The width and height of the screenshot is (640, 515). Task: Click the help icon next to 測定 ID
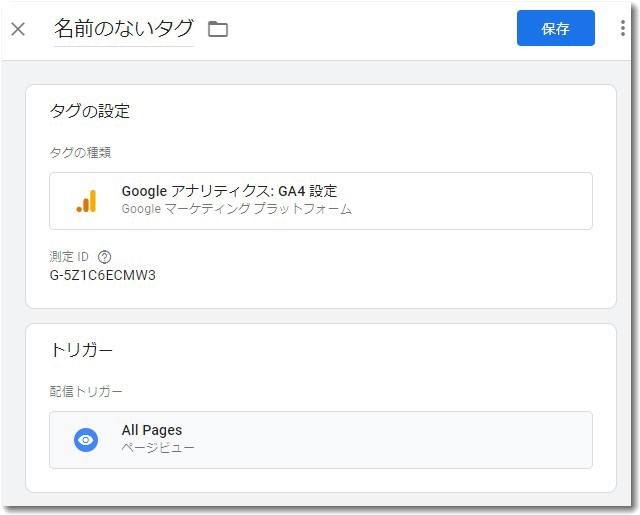(x=104, y=257)
